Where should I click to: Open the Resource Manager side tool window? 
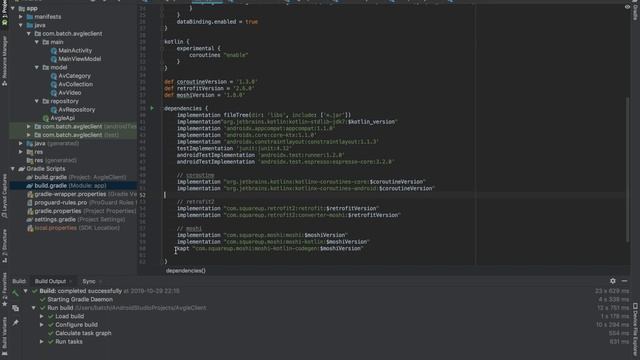[x=4, y=61]
